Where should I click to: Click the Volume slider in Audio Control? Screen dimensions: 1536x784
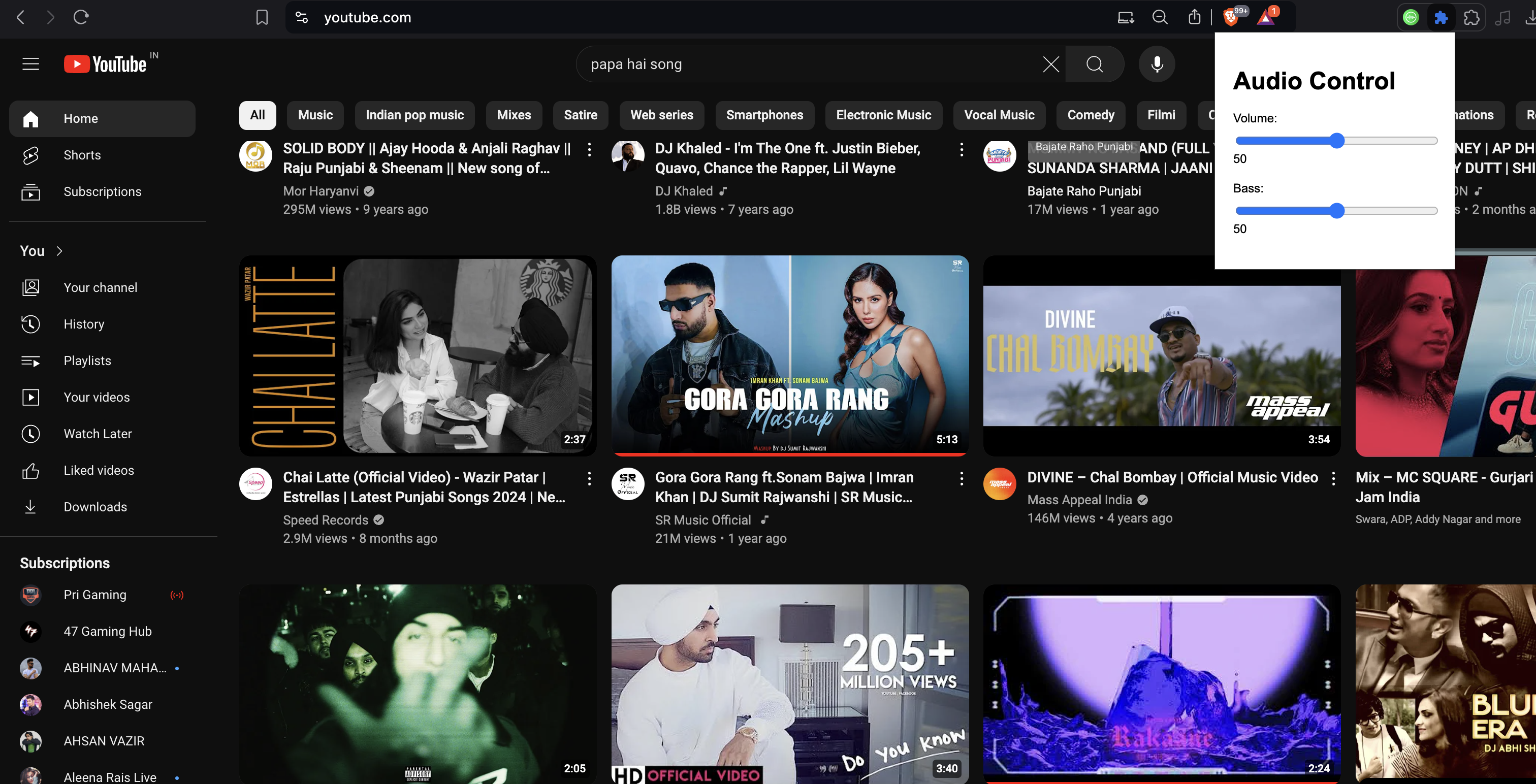[1336, 141]
